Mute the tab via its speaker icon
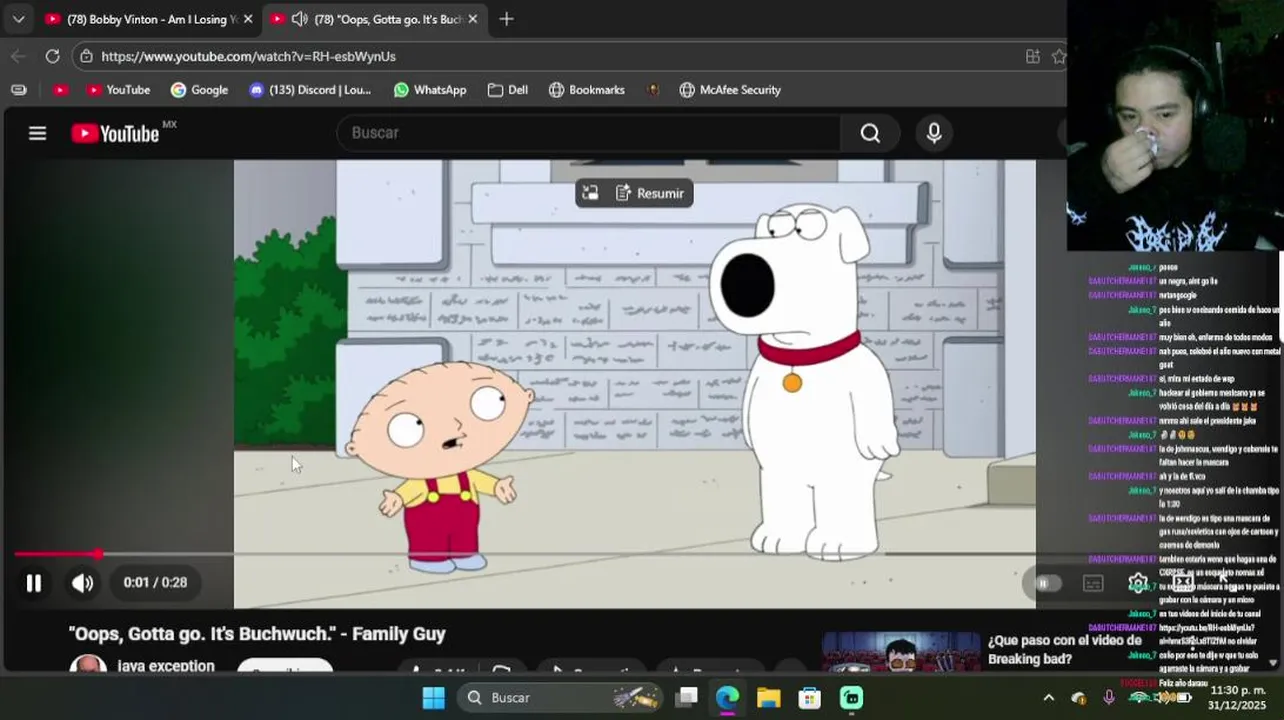The width and height of the screenshot is (1284, 720). (299, 19)
